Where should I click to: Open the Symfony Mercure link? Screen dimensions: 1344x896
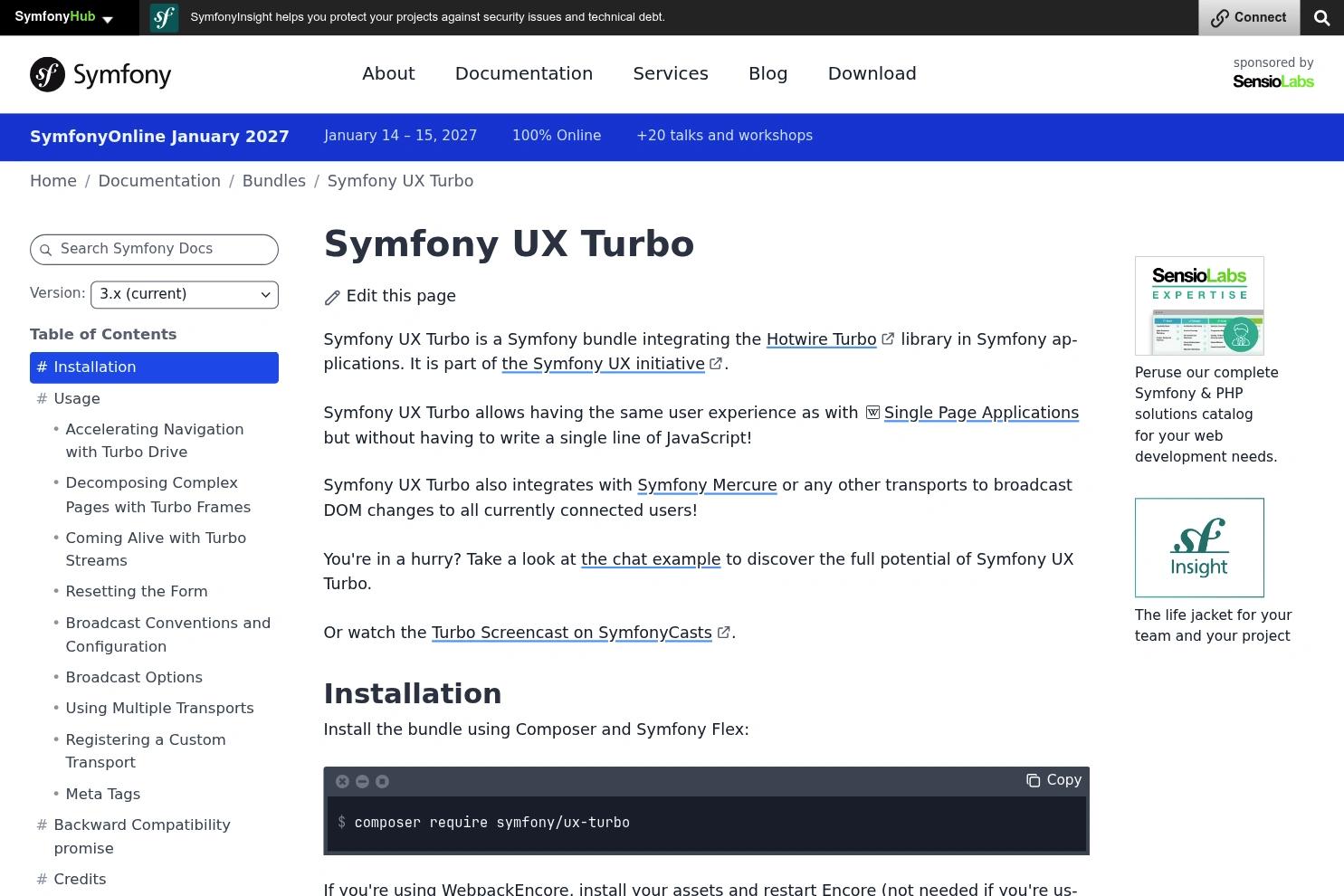click(x=707, y=485)
